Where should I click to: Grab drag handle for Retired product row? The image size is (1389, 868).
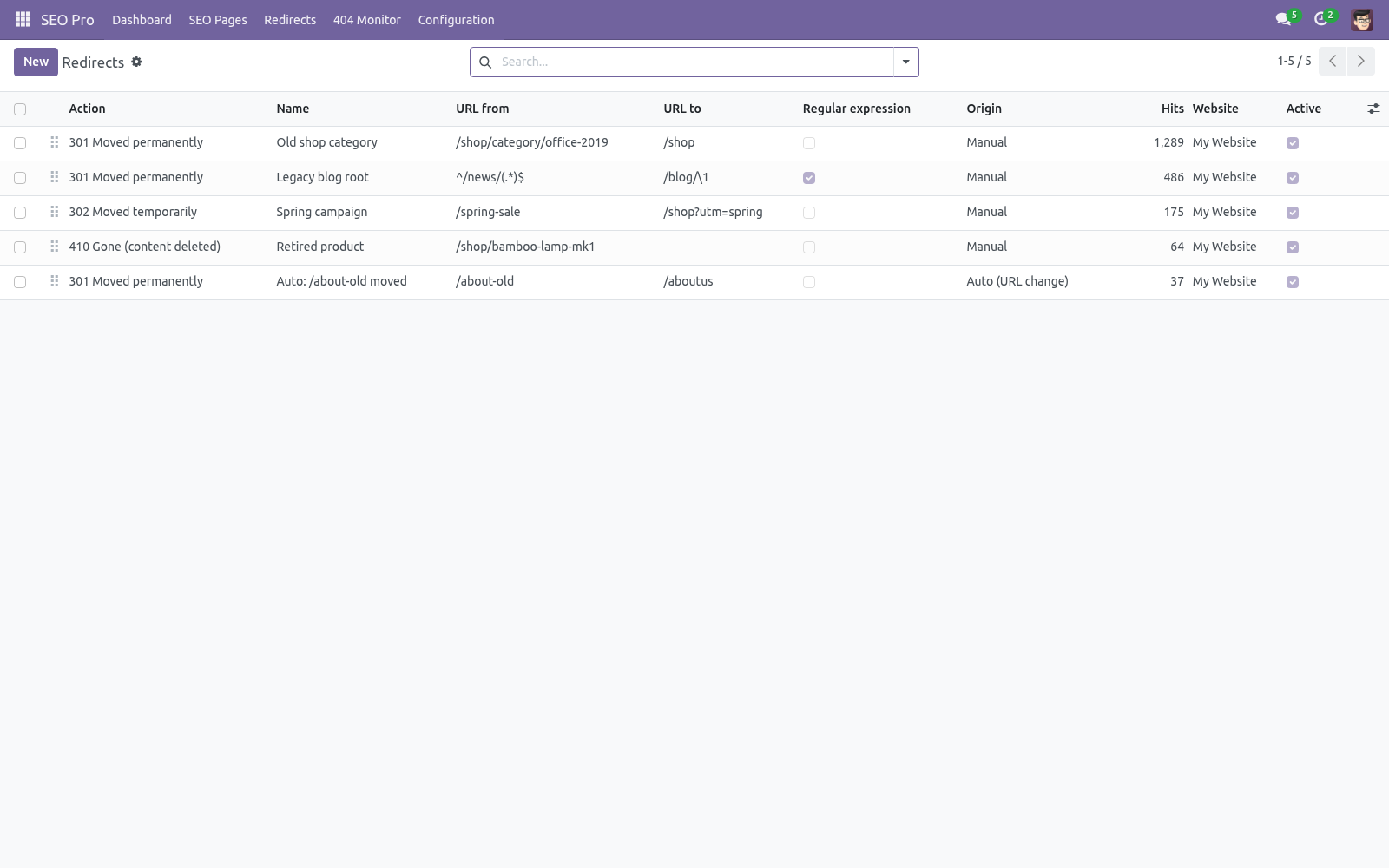tap(54, 247)
